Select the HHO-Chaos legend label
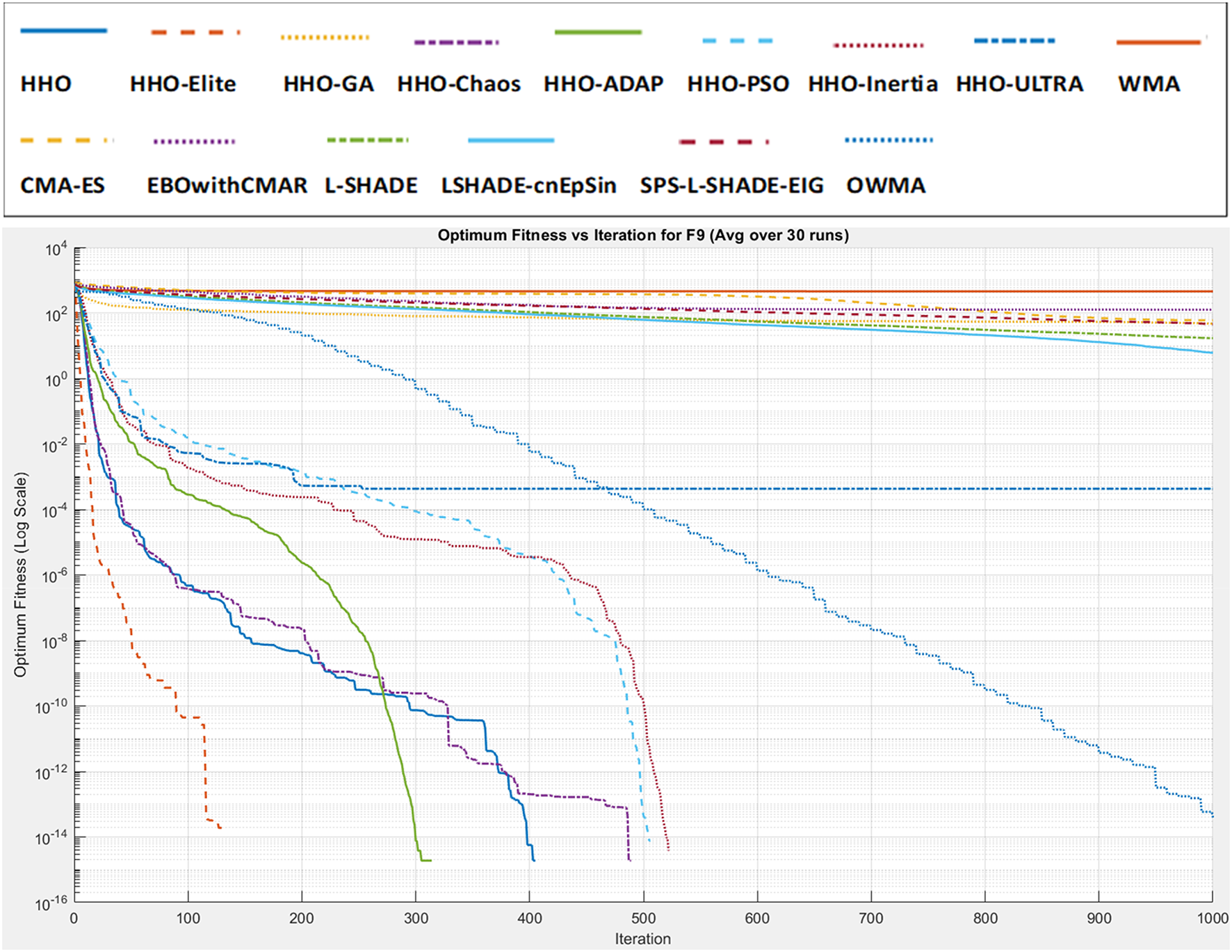Screen dimensions: 1232x952 coord(459,84)
